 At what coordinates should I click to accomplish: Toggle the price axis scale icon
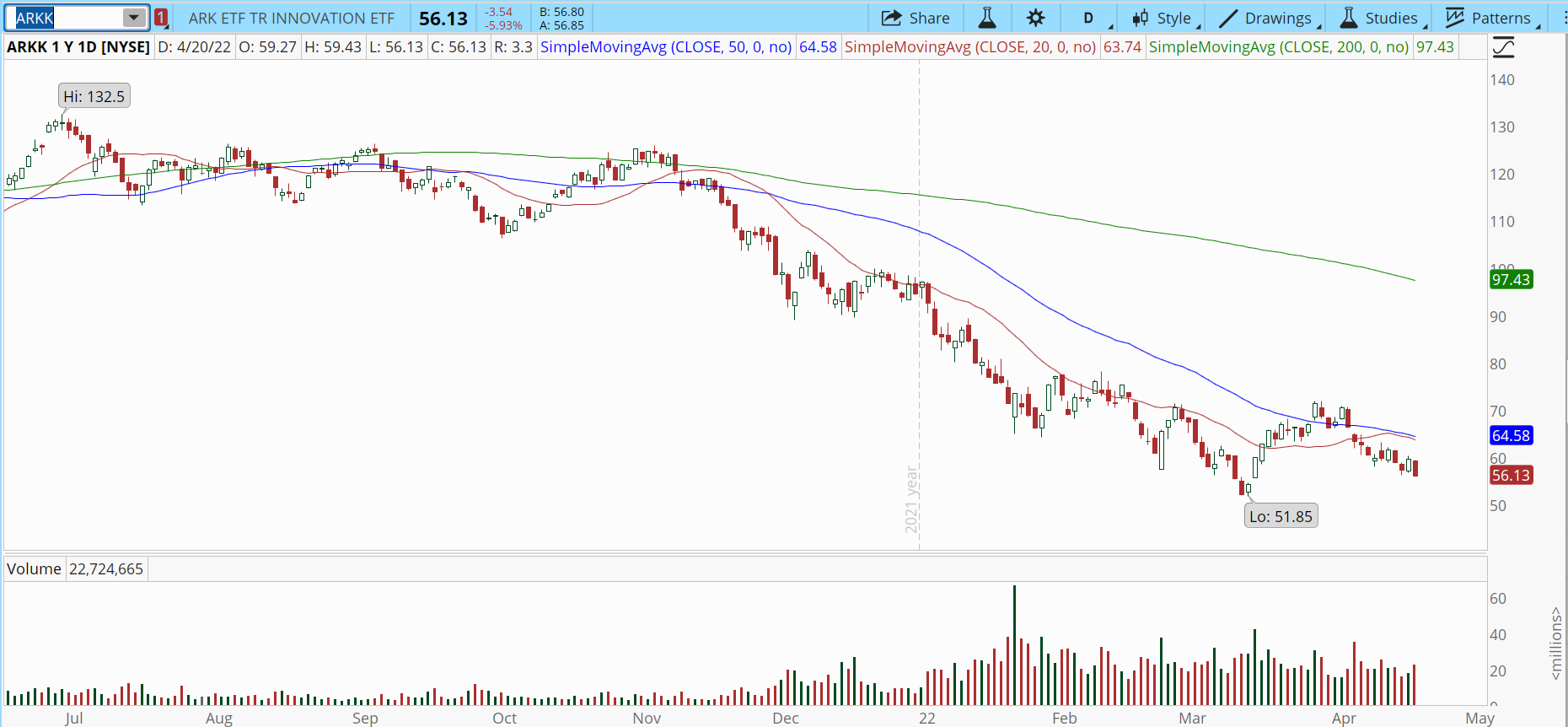[x=1503, y=47]
